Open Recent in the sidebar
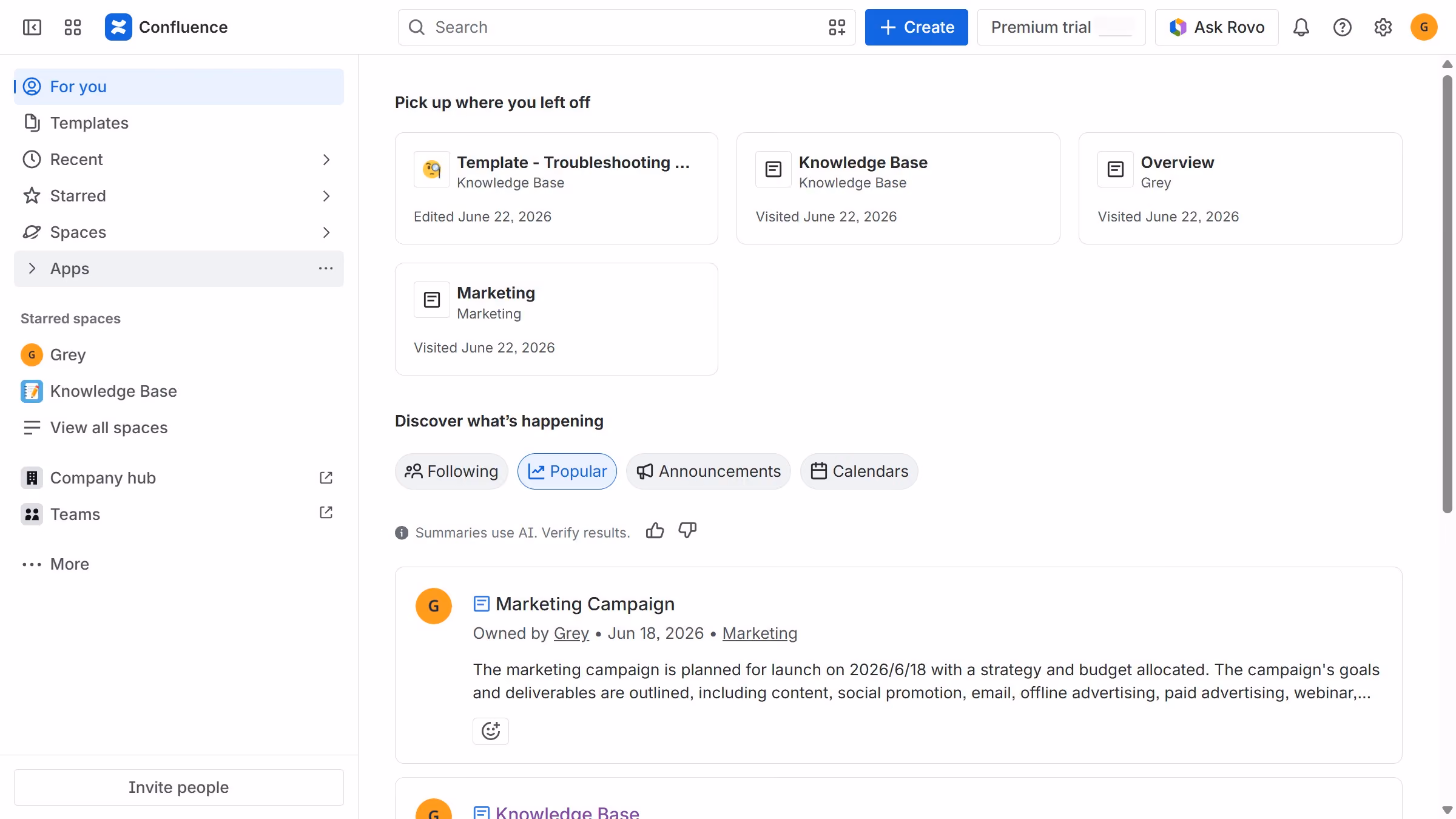The height and width of the screenshot is (819, 1456). click(179, 160)
